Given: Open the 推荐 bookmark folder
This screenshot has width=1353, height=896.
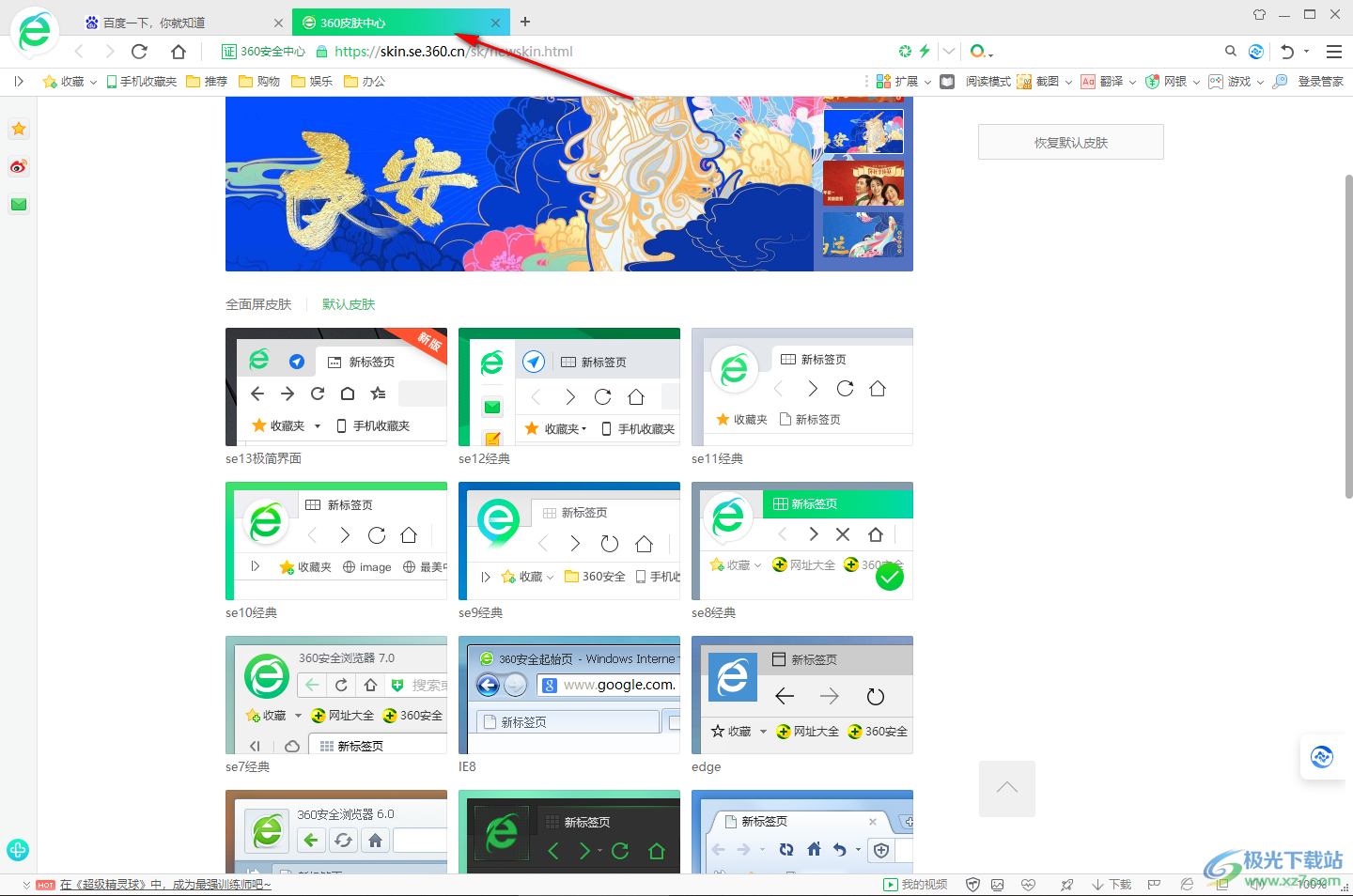Looking at the screenshot, I should pyautogui.click(x=207, y=82).
